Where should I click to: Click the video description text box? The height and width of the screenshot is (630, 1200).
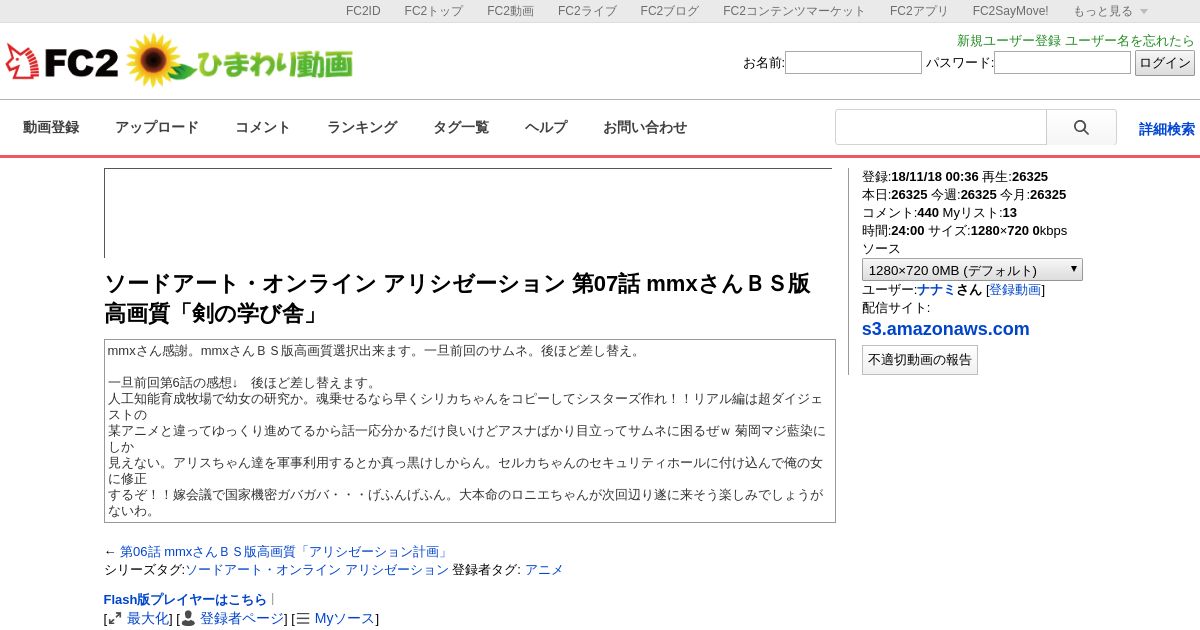pos(470,431)
